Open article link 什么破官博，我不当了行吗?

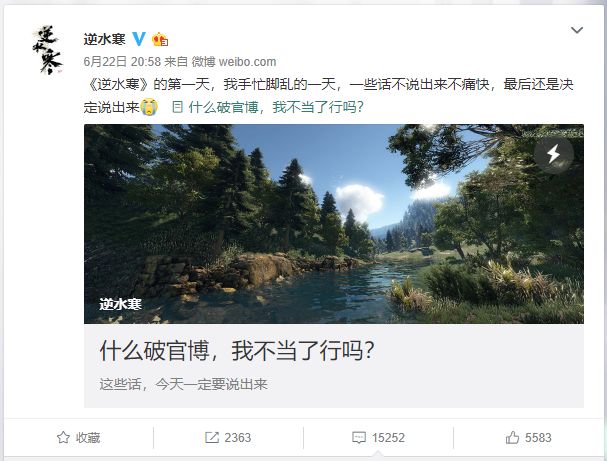coord(276,107)
